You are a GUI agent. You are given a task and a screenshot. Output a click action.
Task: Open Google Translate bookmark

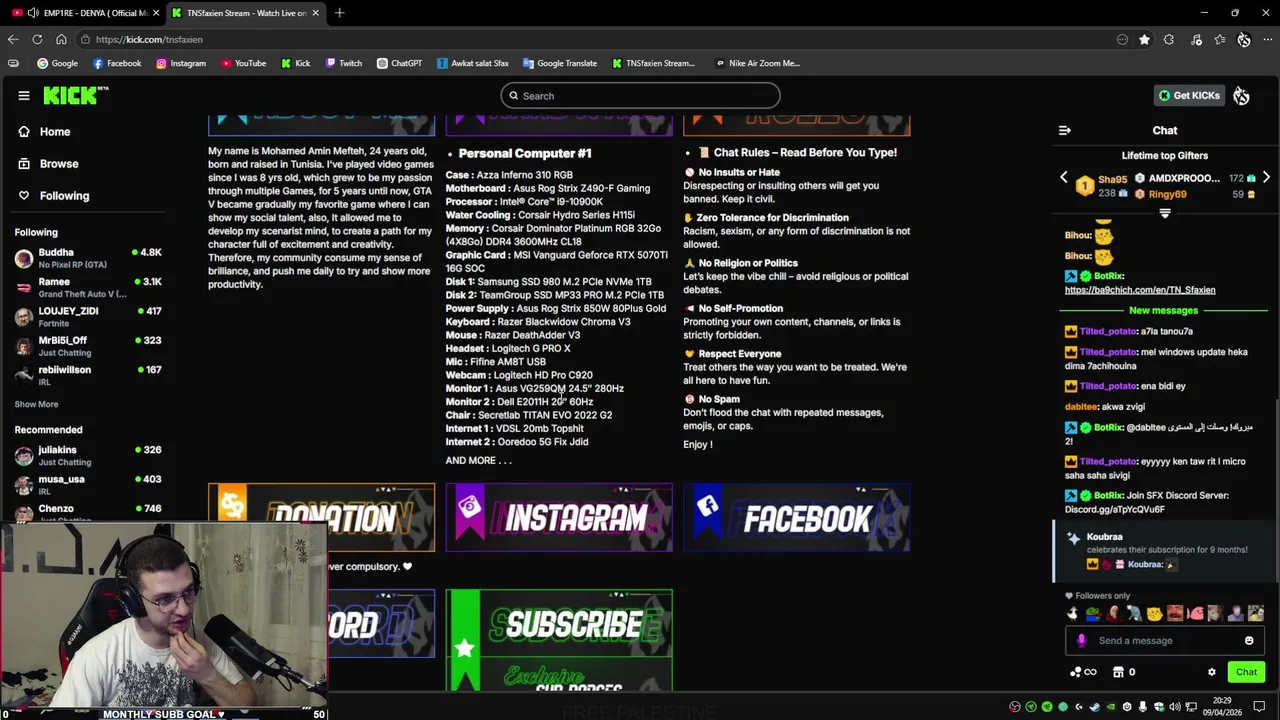[560, 63]
